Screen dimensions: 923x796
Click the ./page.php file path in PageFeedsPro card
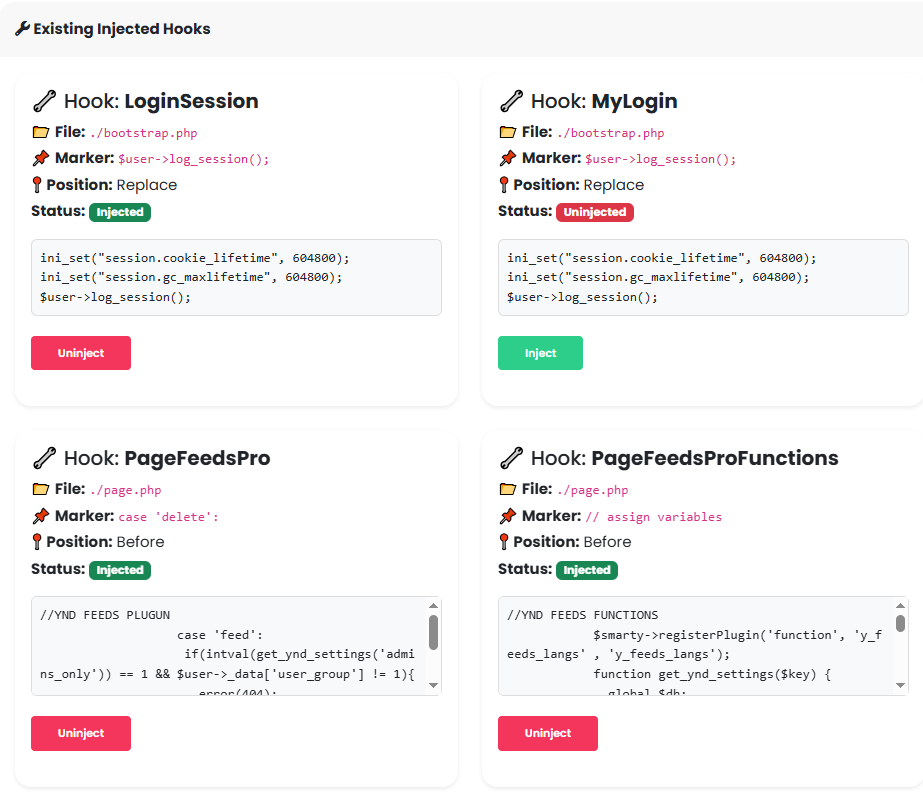coord(125,490)
